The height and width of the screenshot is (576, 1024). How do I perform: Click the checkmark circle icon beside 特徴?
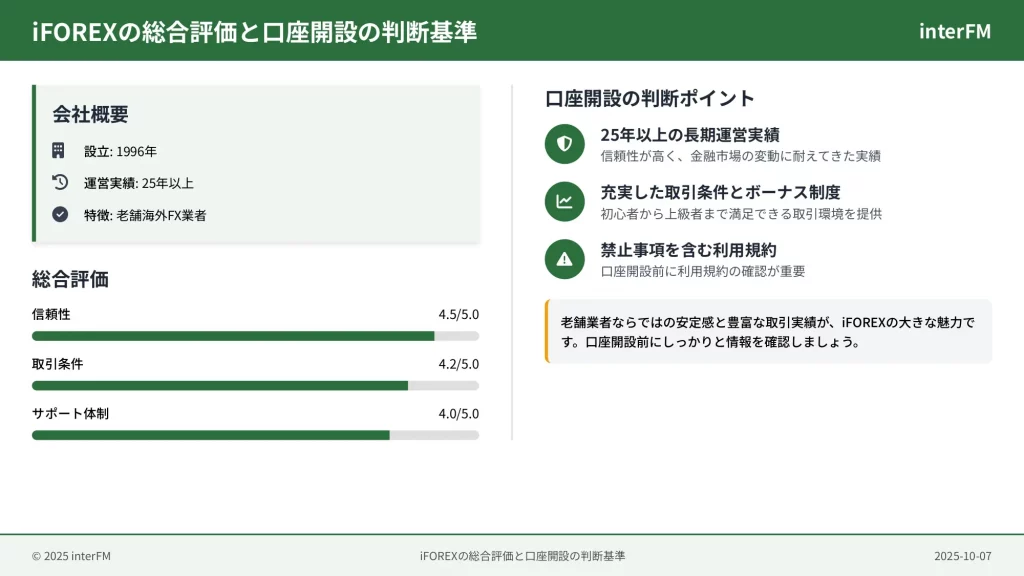pos(59,214)
